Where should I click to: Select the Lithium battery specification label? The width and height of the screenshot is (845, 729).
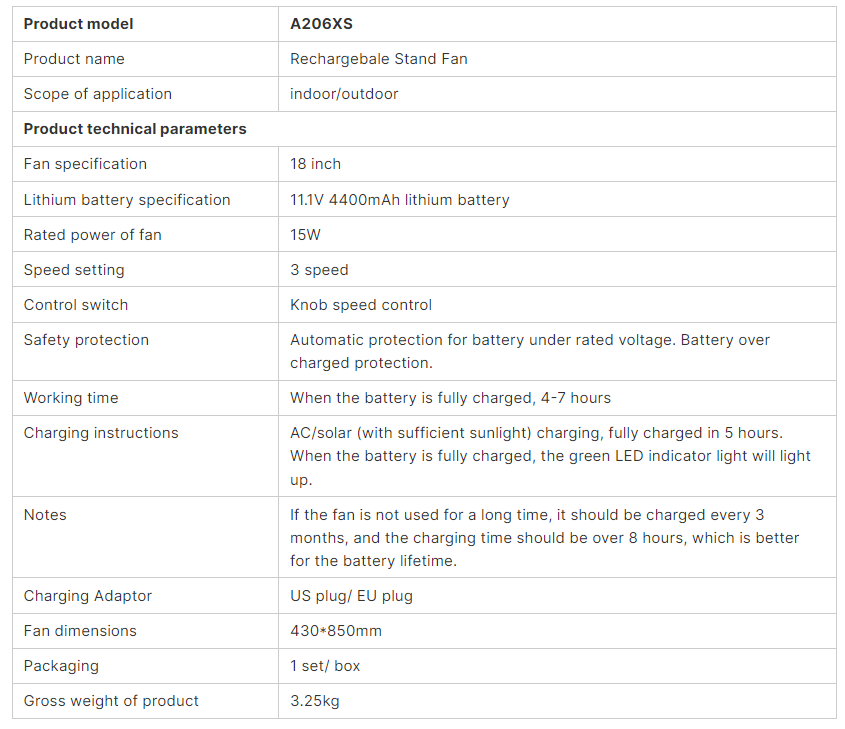127,200
